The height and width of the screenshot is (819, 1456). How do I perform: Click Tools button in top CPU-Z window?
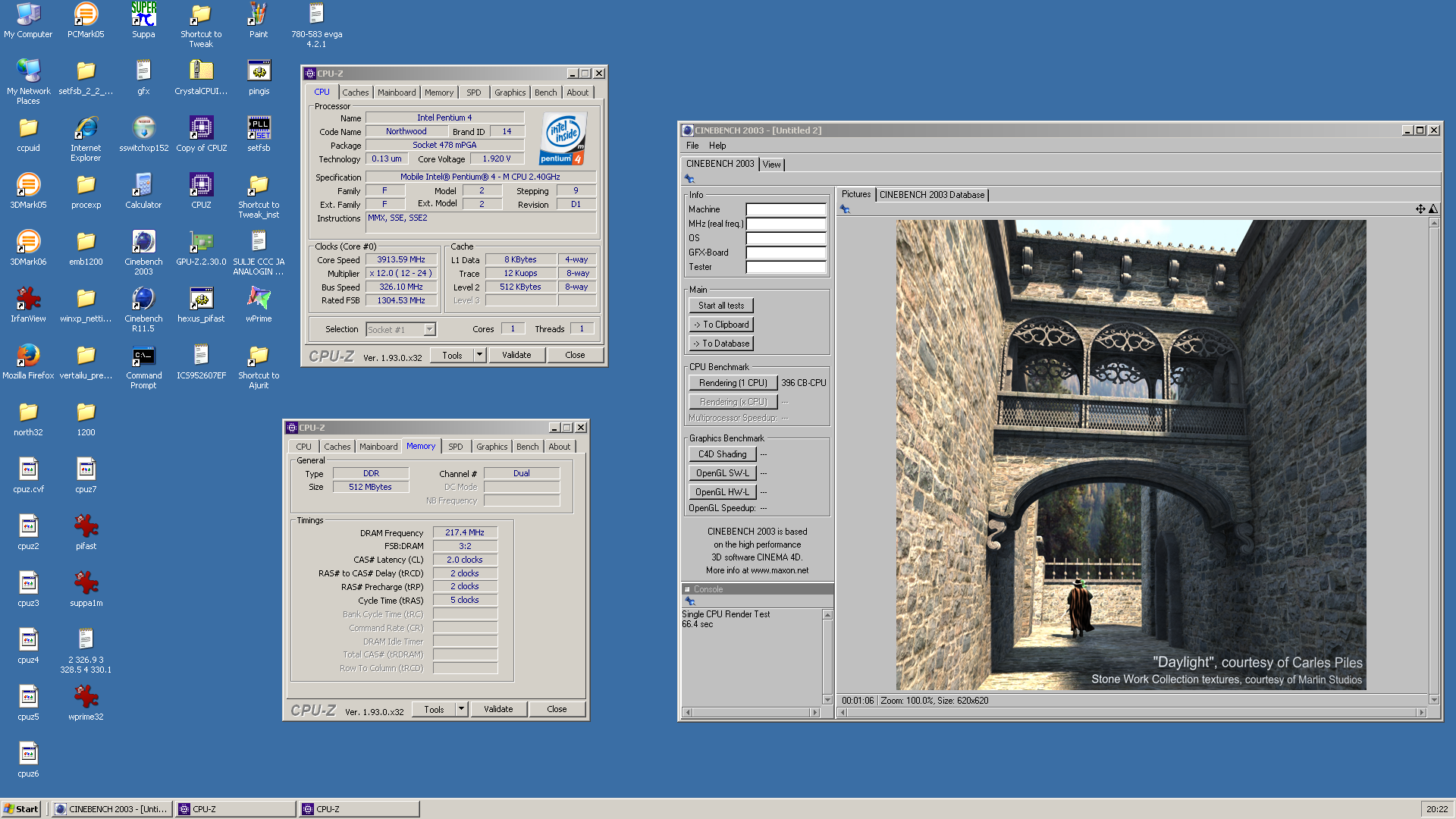[452, 355]
